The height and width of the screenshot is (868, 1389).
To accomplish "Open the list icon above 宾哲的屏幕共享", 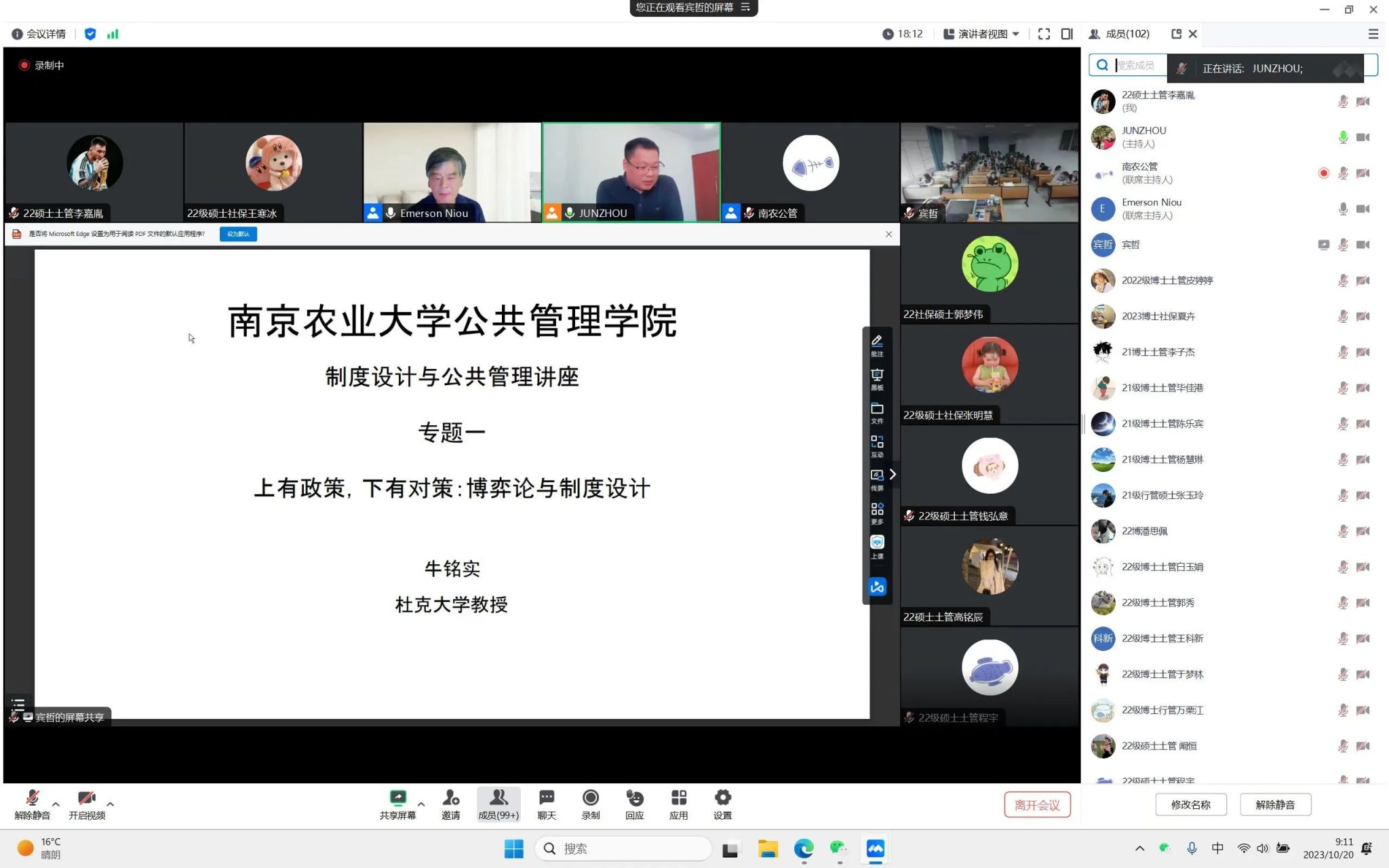I will click(x=18, y=705).
